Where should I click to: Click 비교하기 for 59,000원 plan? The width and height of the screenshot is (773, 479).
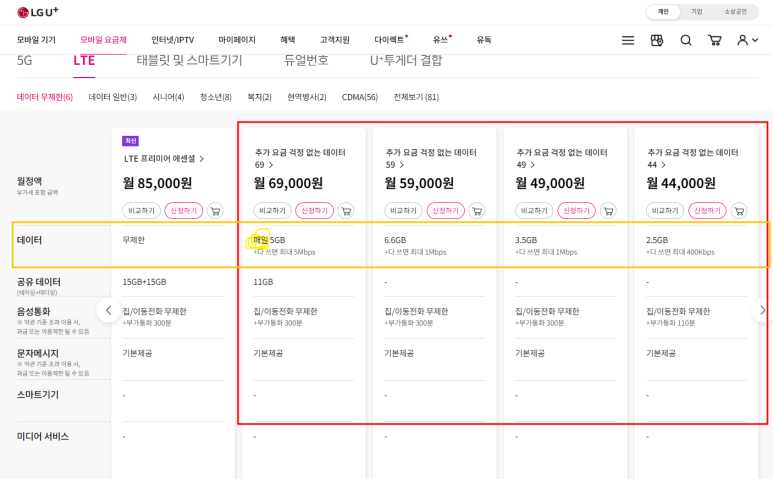pyautogui.click(x=403, y=211)
